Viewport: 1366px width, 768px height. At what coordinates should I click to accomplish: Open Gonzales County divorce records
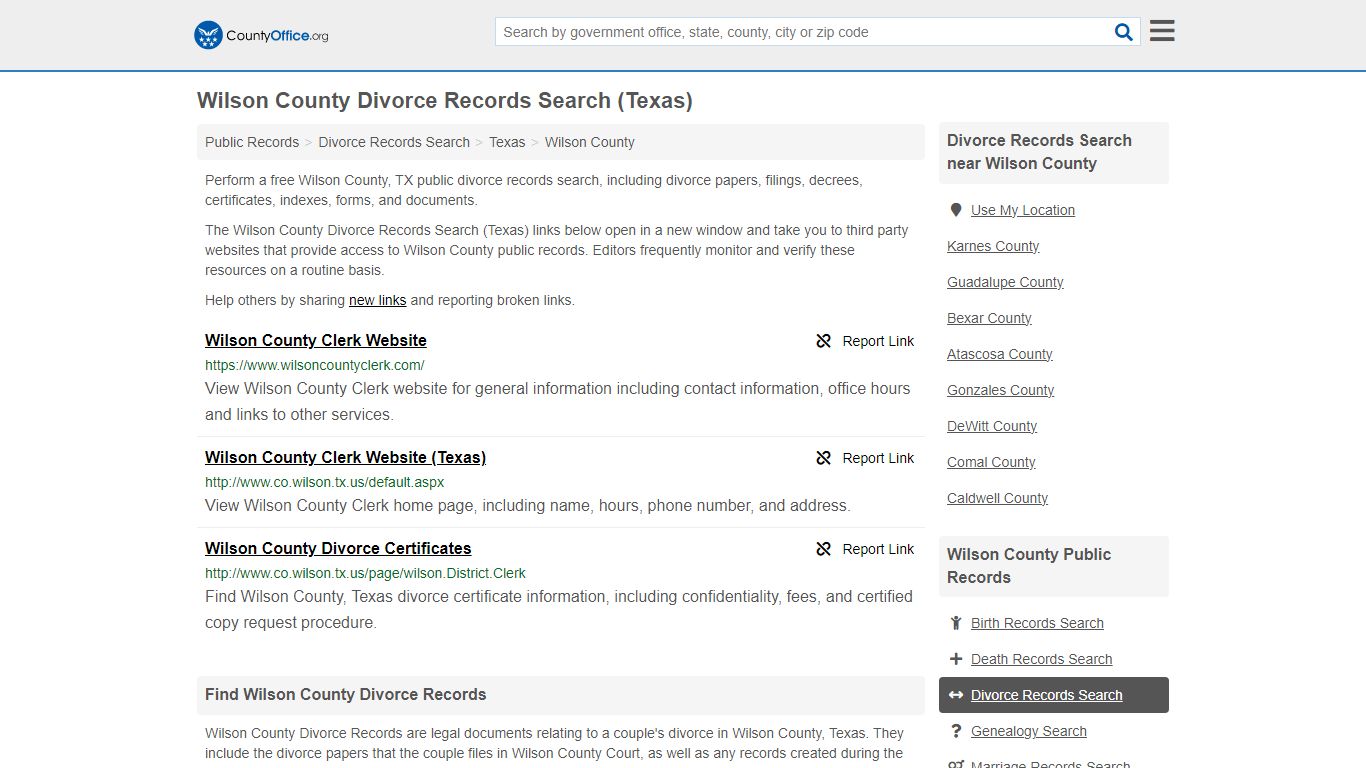(x=1001, y=390)
